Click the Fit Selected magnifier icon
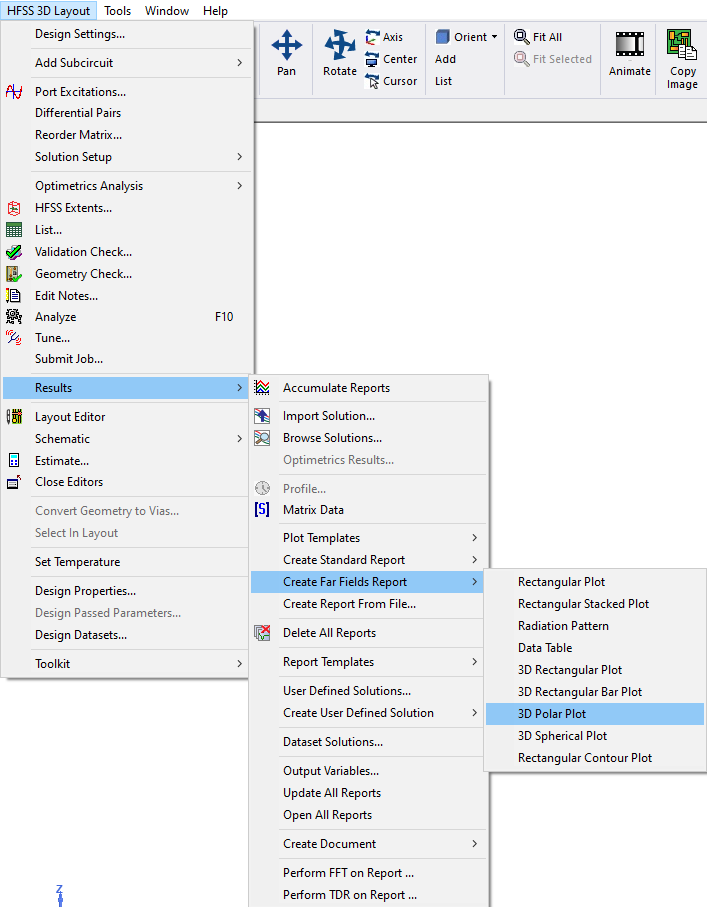 521,59
